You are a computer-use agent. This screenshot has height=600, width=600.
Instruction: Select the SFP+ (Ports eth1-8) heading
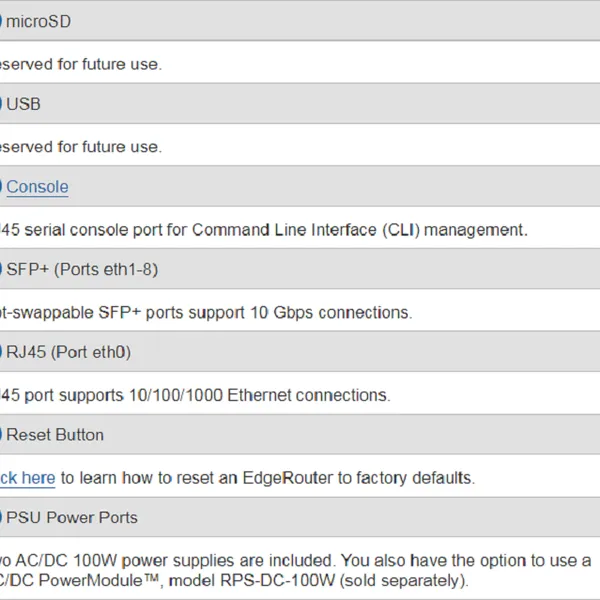[x=82, y=270]
